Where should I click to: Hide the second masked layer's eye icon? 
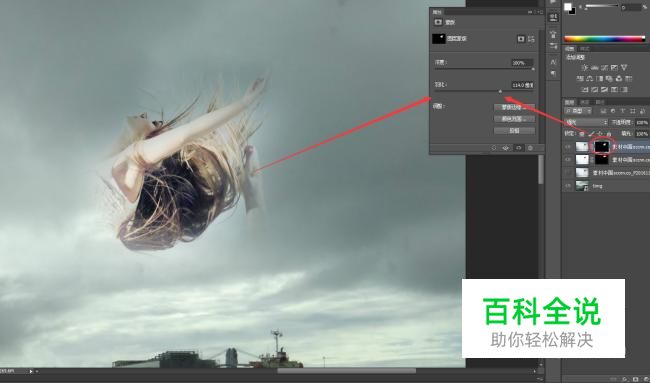tap(568, 160)
